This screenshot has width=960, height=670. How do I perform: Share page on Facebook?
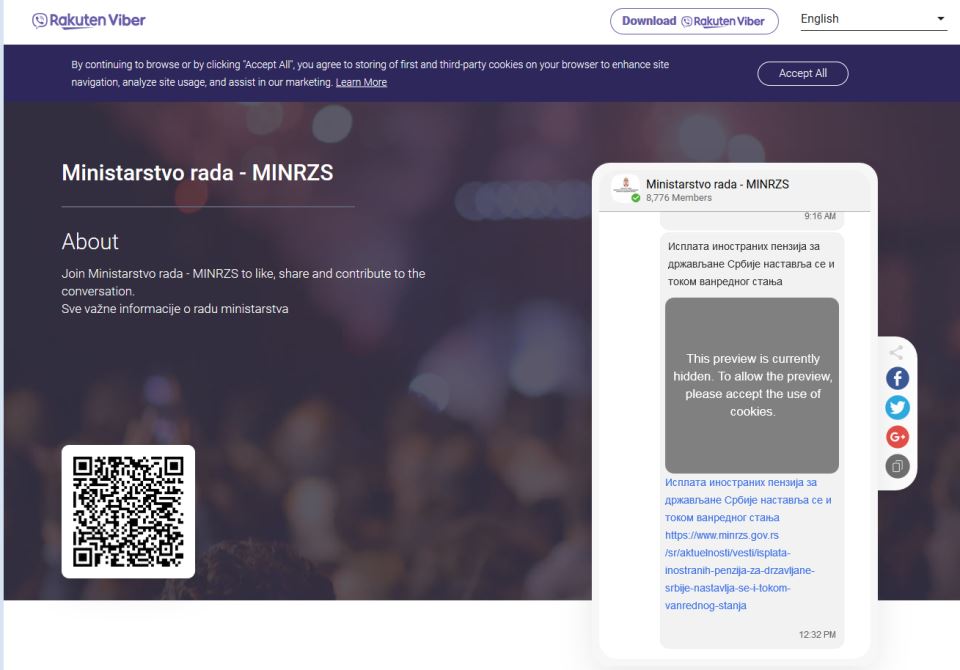tap(897, 378)
